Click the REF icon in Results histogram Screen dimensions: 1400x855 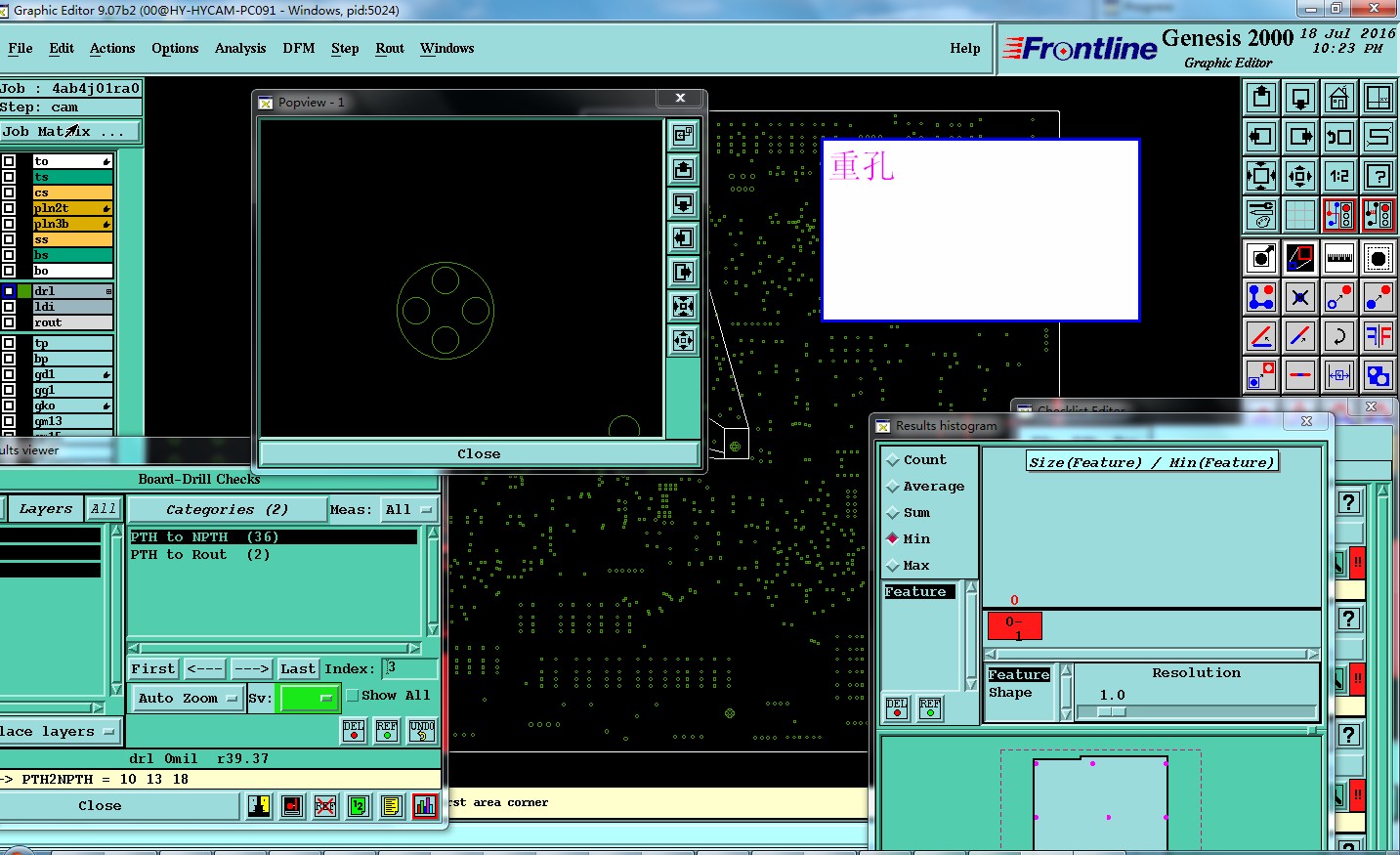pyautogui.click(x=930, y=708)
